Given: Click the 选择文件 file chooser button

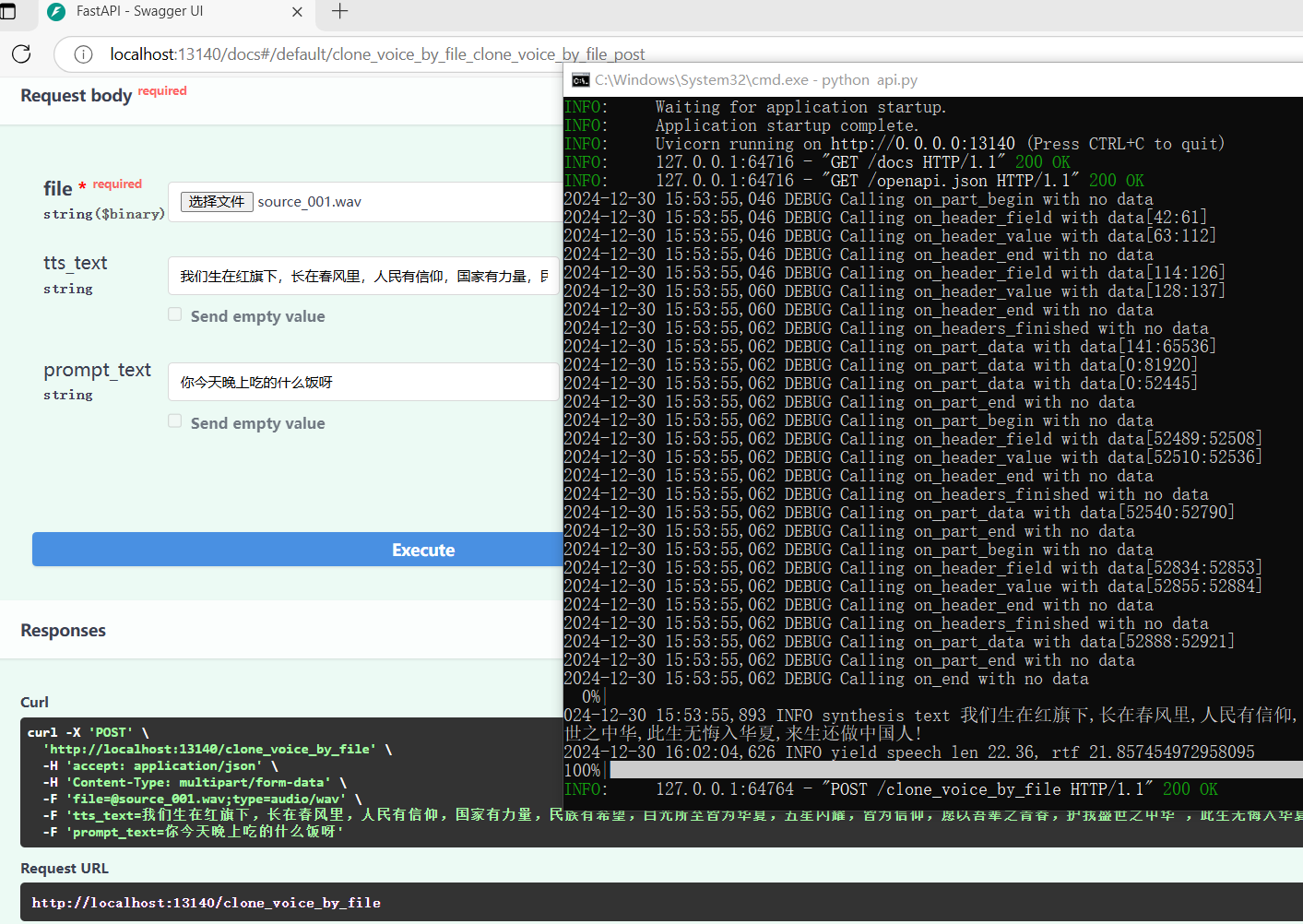Looking at the screenshot, I should click(x=217, y=202).
